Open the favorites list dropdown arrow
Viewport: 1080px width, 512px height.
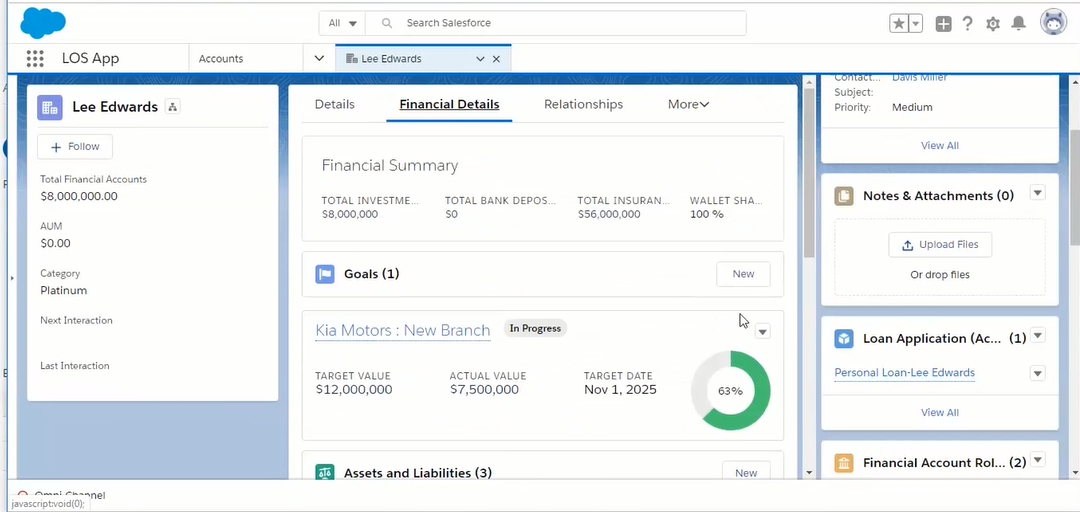916,23
